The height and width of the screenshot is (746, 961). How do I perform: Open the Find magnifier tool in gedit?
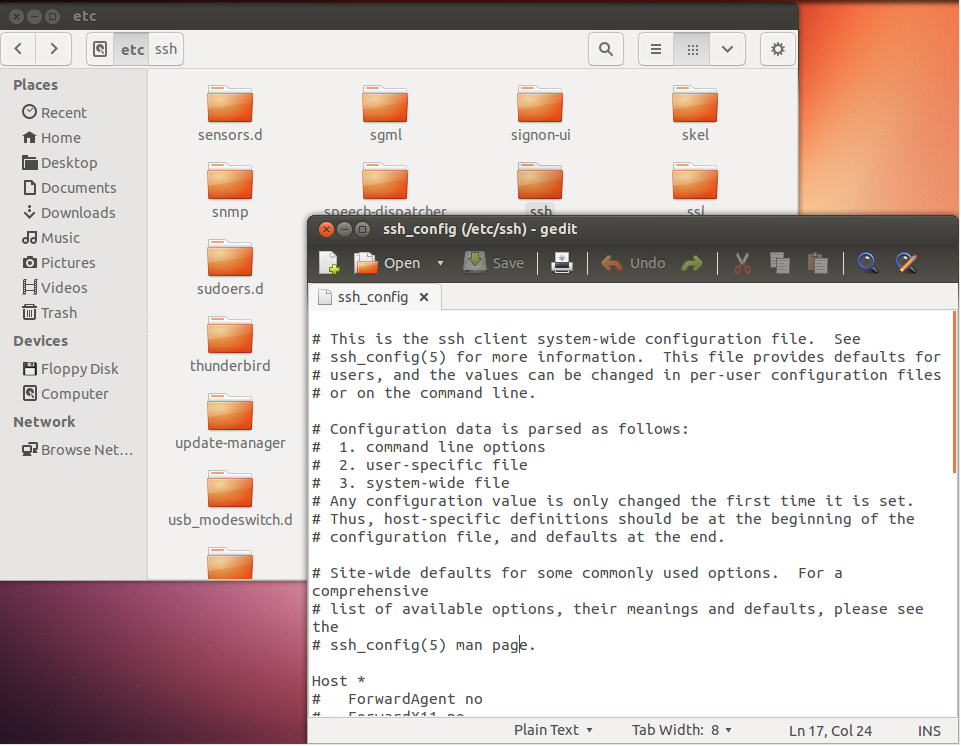(868, 263)
